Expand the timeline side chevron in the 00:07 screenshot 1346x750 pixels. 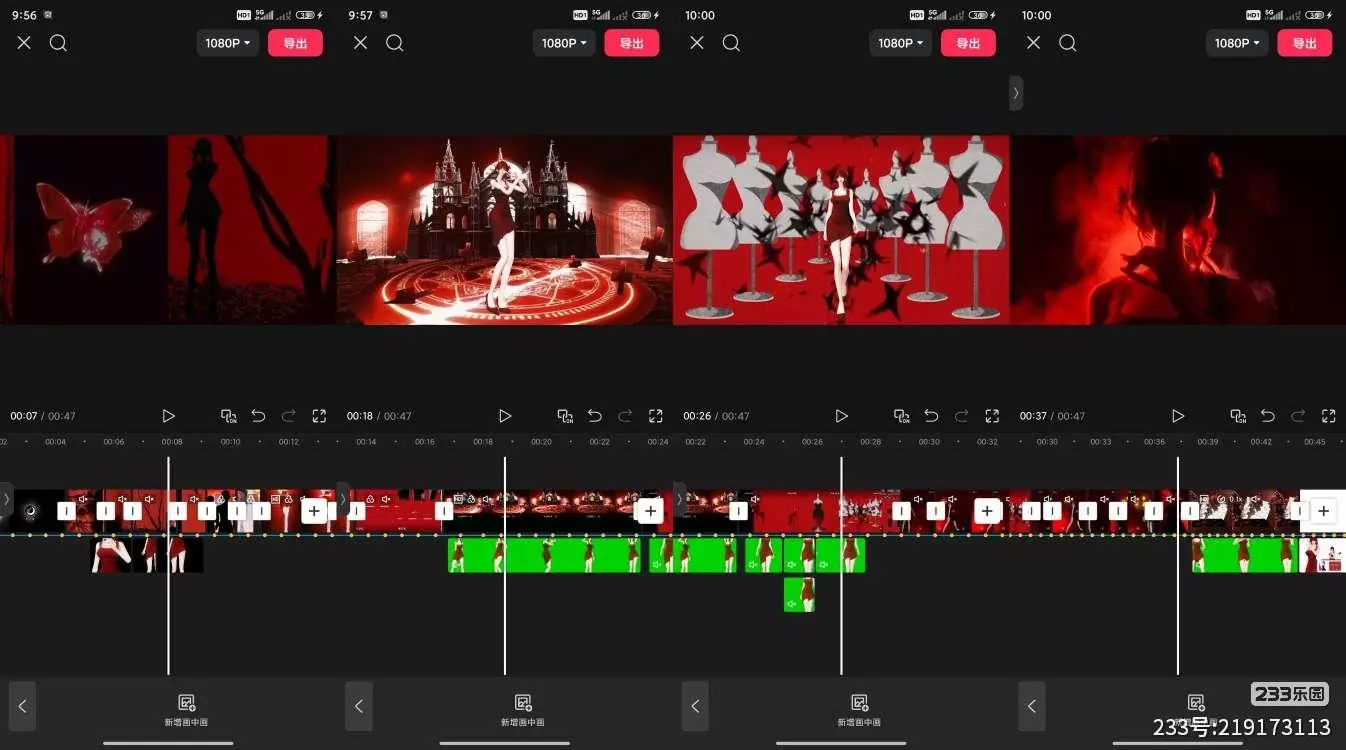[x=6, y=498]
